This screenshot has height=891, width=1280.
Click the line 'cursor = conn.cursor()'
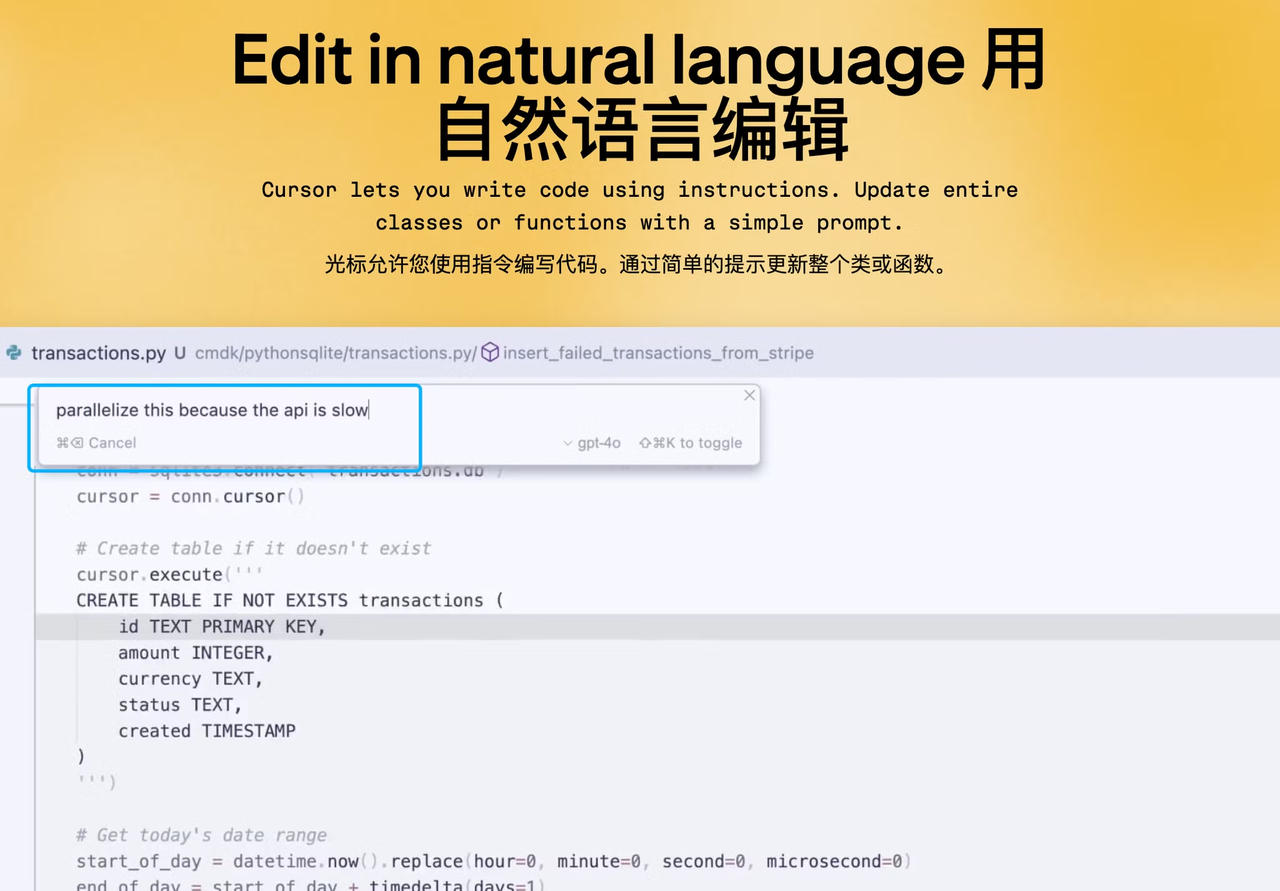(x=190, y=496)
